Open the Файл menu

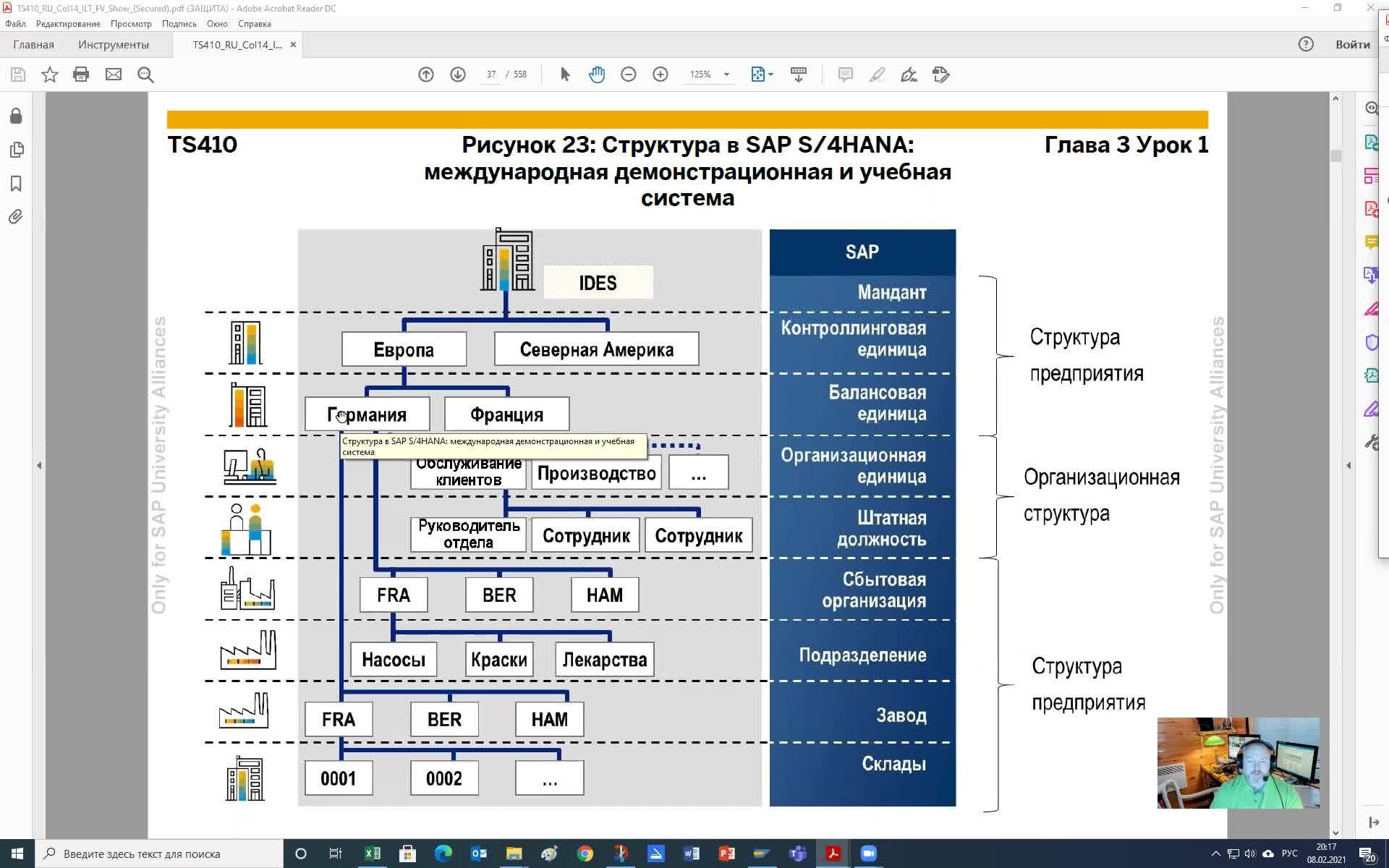point(15,24)
